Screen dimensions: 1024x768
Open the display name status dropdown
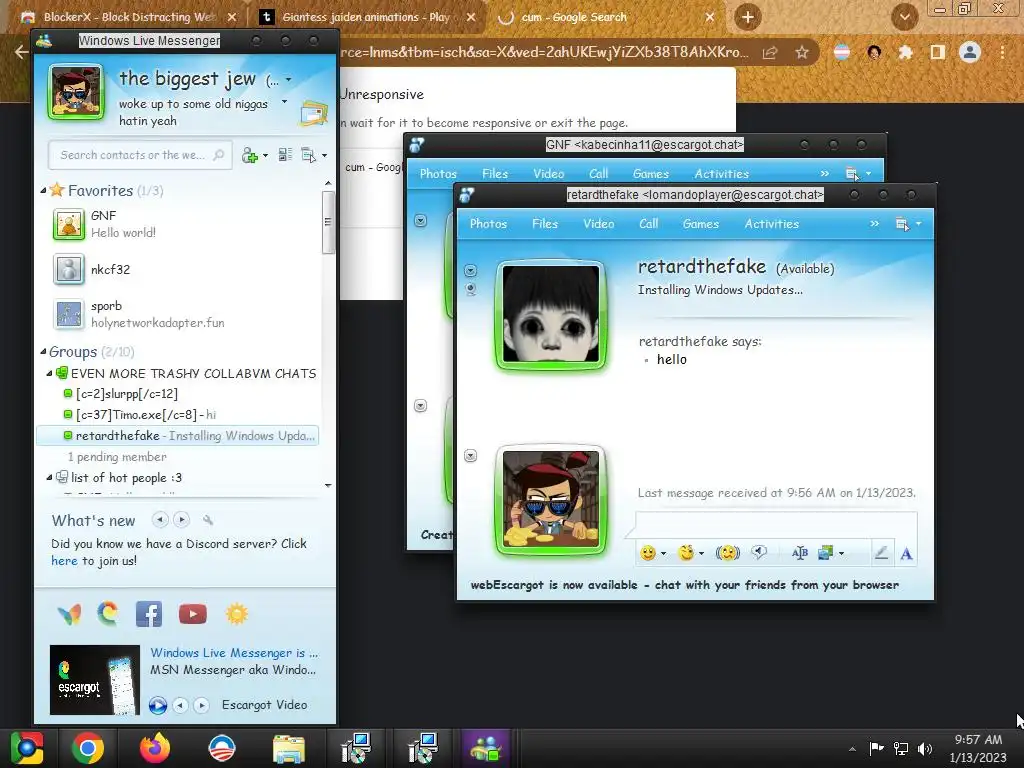(289, 80)
